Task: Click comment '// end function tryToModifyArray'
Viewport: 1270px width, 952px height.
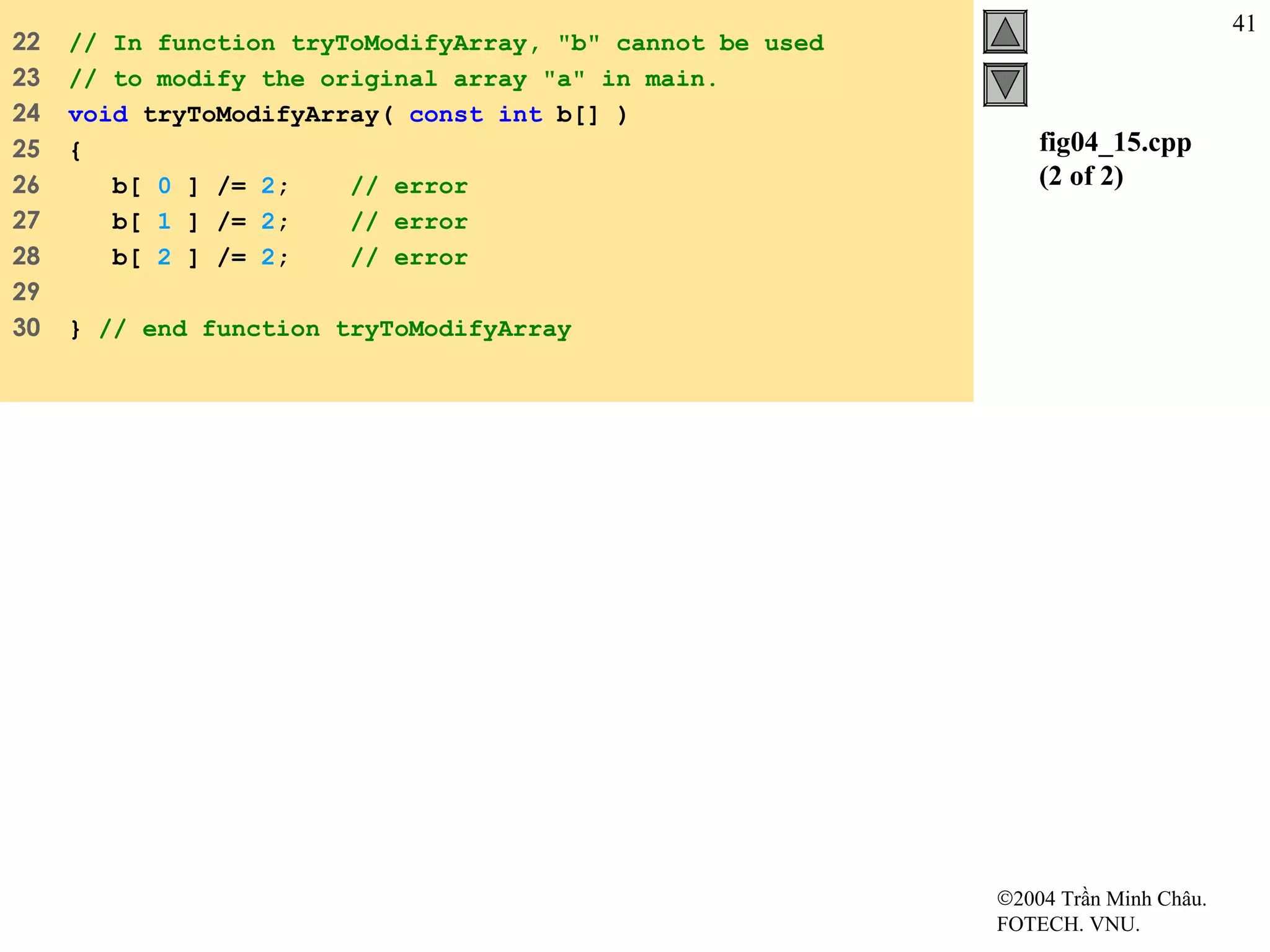Action: (335, 329)
